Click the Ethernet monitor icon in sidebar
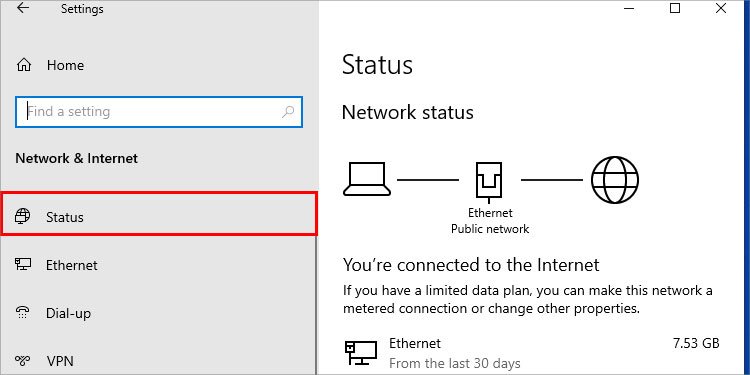The height and width of the screenshot is (375, 750). pos(23,265)
